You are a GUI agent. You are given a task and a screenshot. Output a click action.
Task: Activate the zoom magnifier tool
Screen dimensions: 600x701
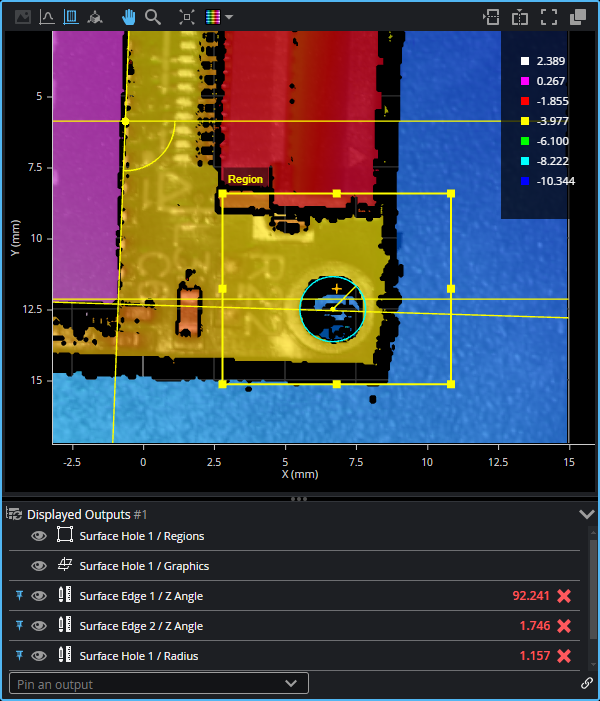(153, 17)
